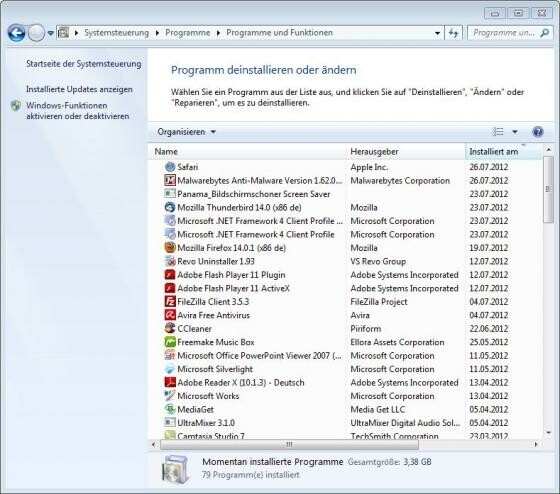
Task: Click the scroll down arrow
Action: [x=549, y=433]
